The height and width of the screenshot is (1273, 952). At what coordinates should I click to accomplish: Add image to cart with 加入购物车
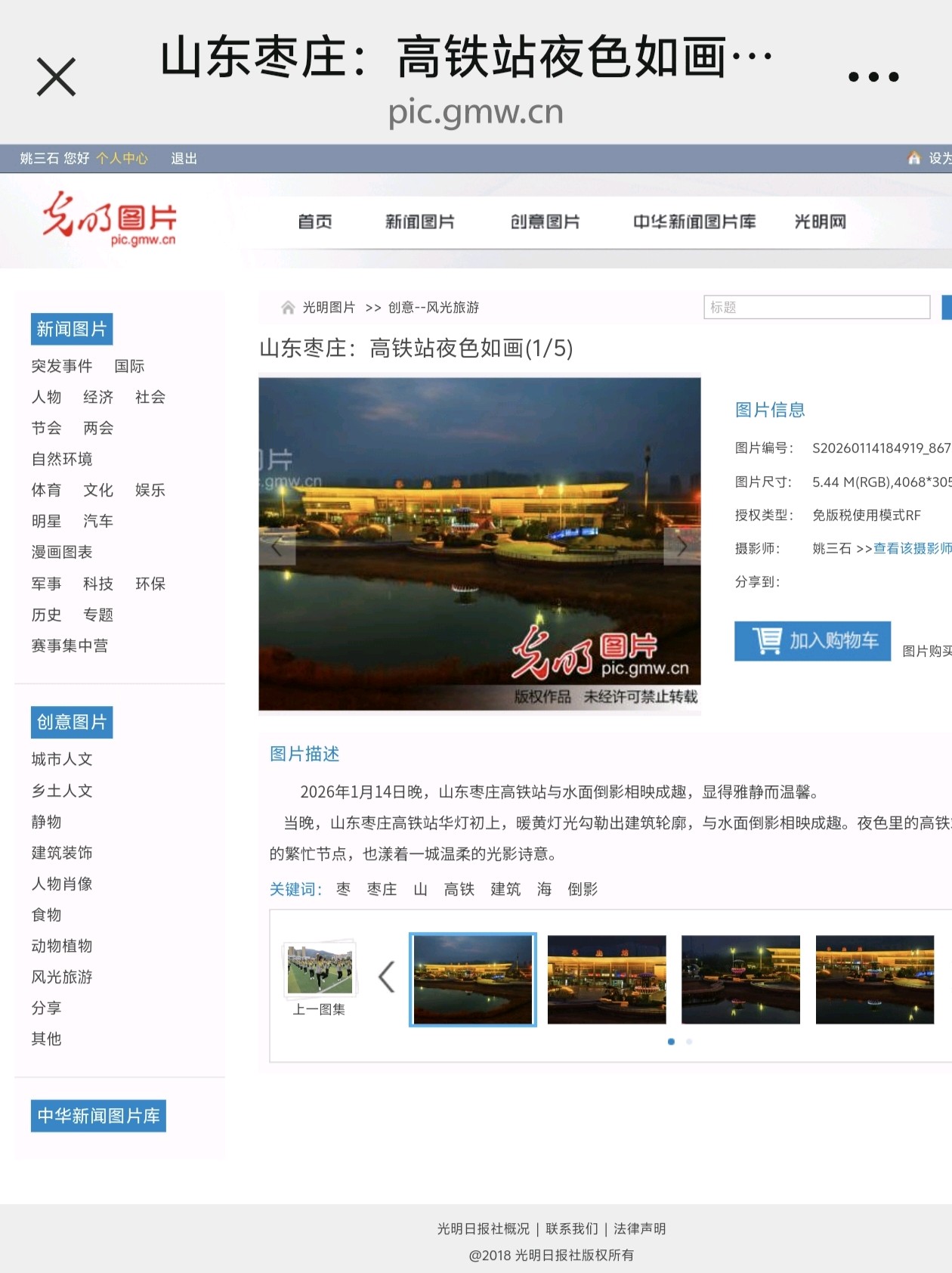click(x=812, y=641)
